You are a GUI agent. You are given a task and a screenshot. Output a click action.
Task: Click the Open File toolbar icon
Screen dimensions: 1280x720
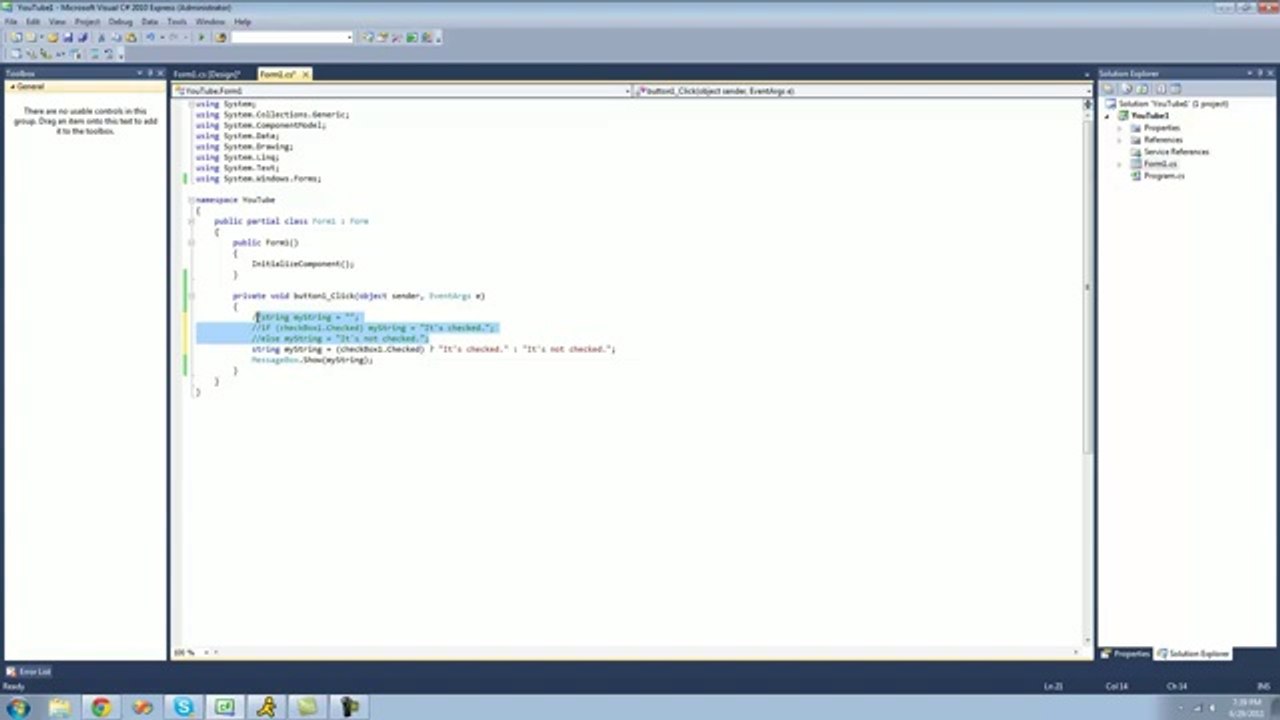point(53,37)
